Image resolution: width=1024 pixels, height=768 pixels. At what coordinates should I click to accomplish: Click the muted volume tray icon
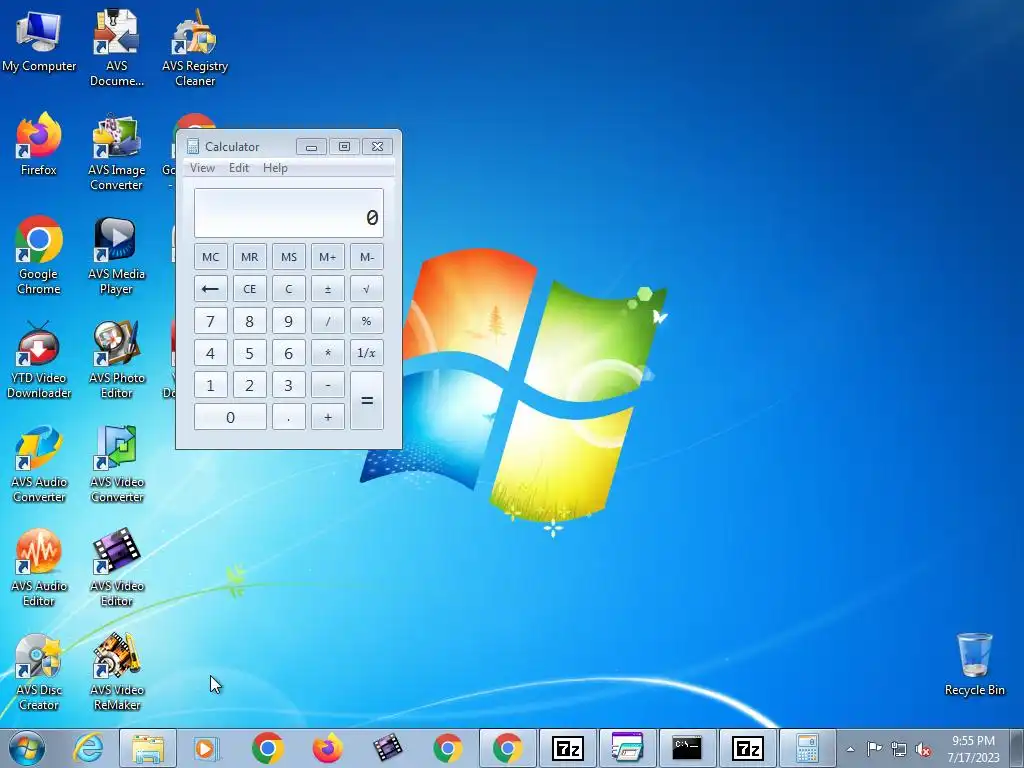(923, 749)
